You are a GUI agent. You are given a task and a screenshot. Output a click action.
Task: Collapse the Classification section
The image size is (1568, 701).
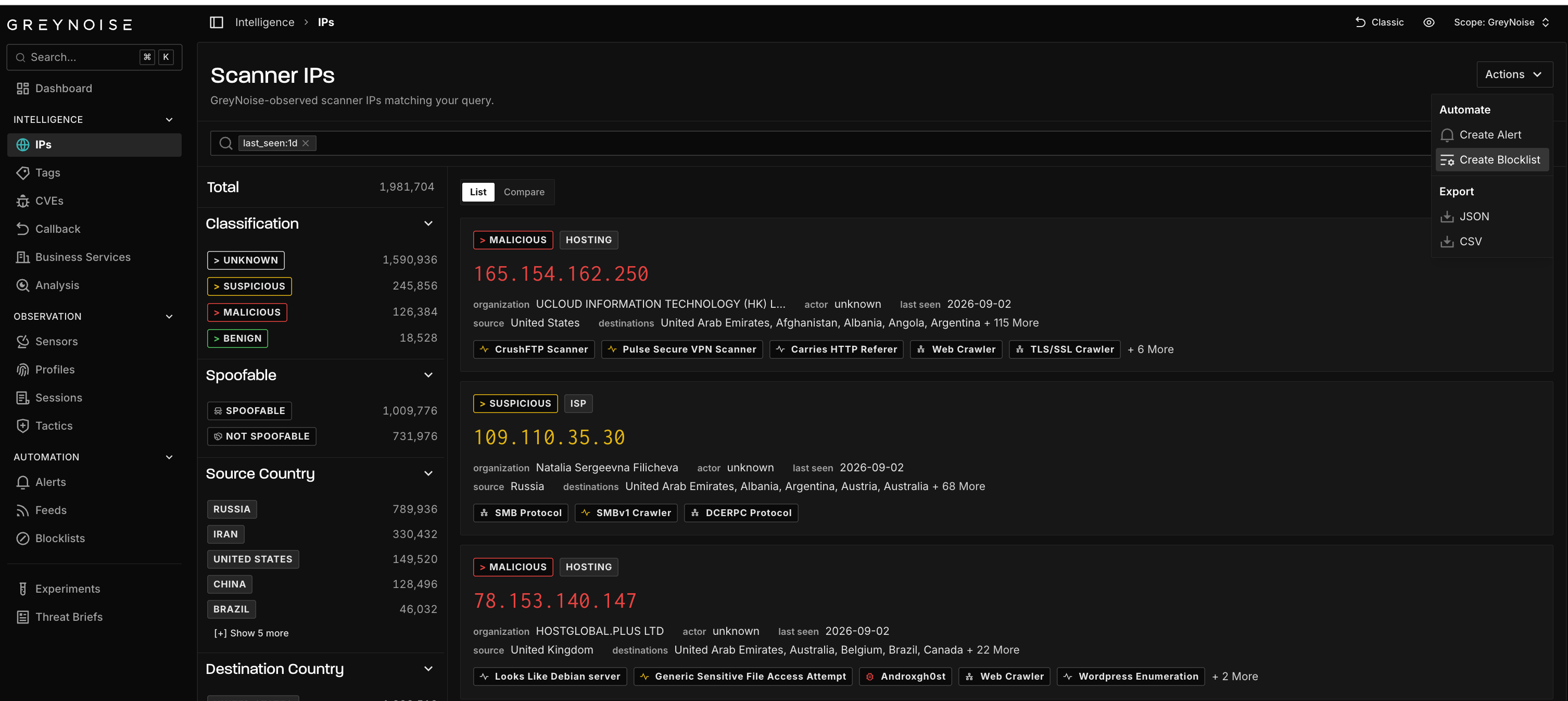[428, 223]
